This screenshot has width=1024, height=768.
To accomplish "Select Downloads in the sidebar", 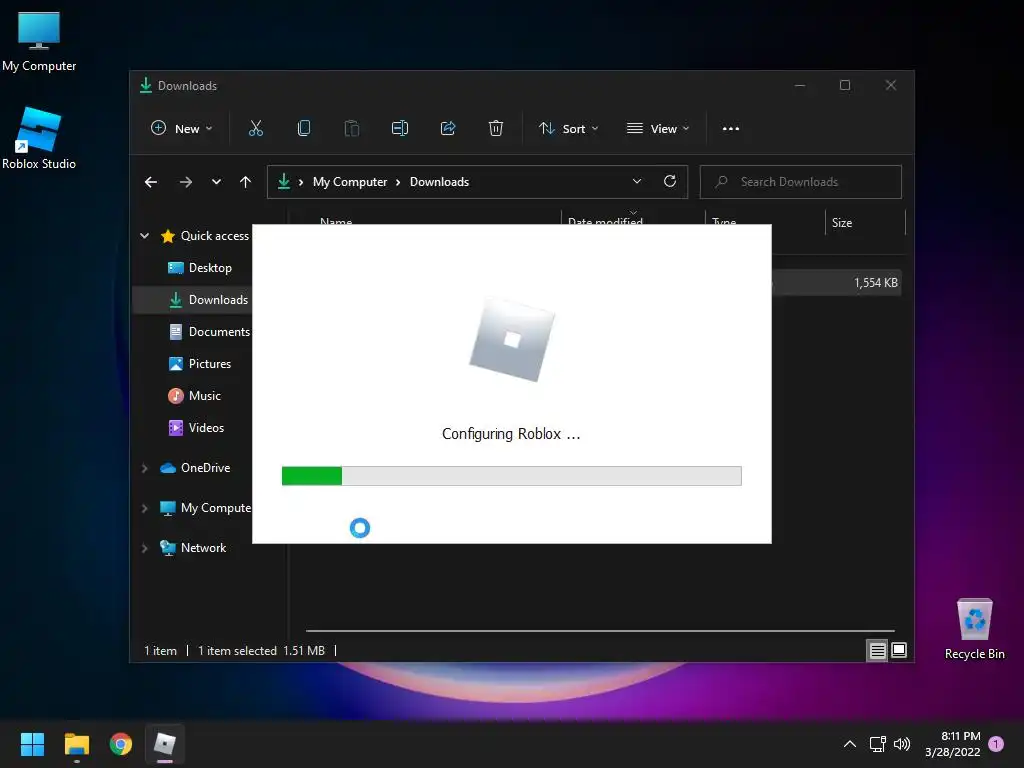I will pos(193,300).
